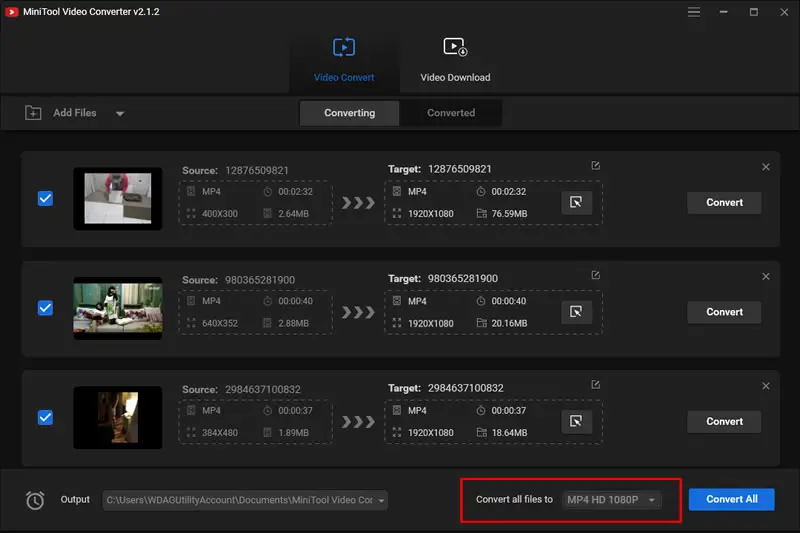800x533 pixels.
Task: Click the timer clock icon near Output
Action: coord(35,500)
